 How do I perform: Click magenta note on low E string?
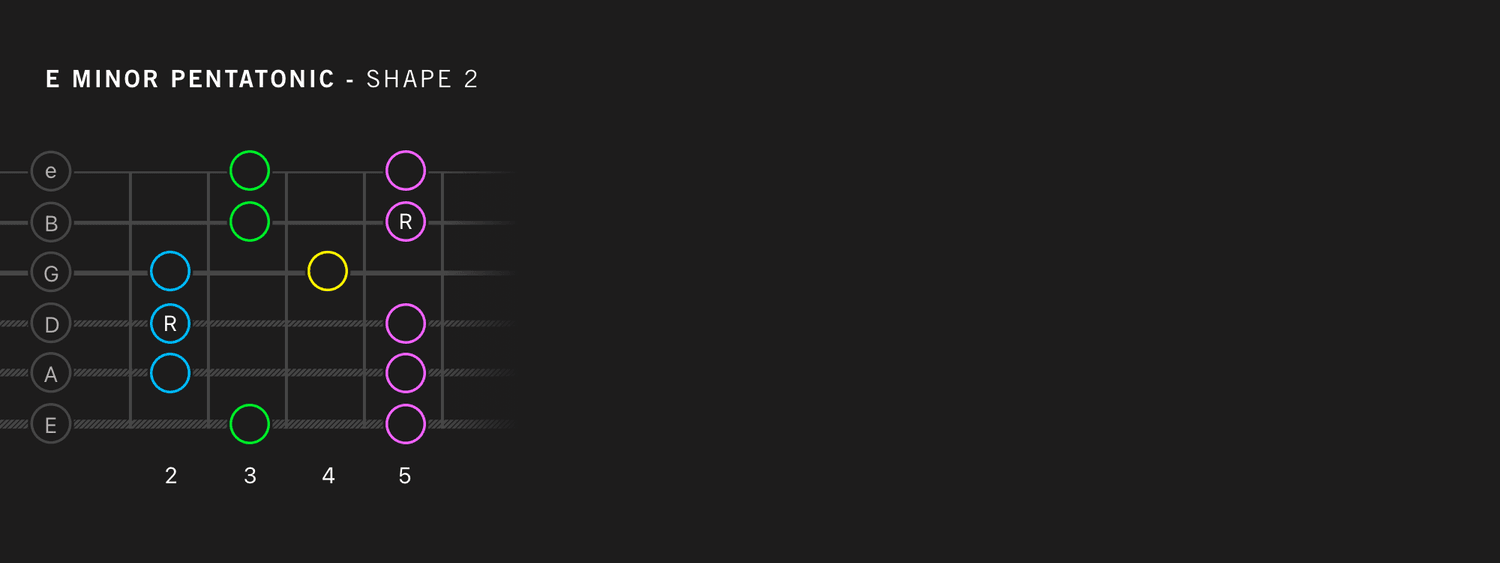tap(405, 424)
